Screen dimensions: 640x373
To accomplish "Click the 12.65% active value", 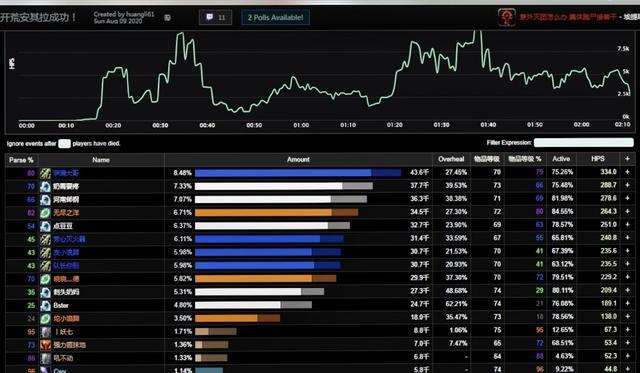I will (562, 330).
